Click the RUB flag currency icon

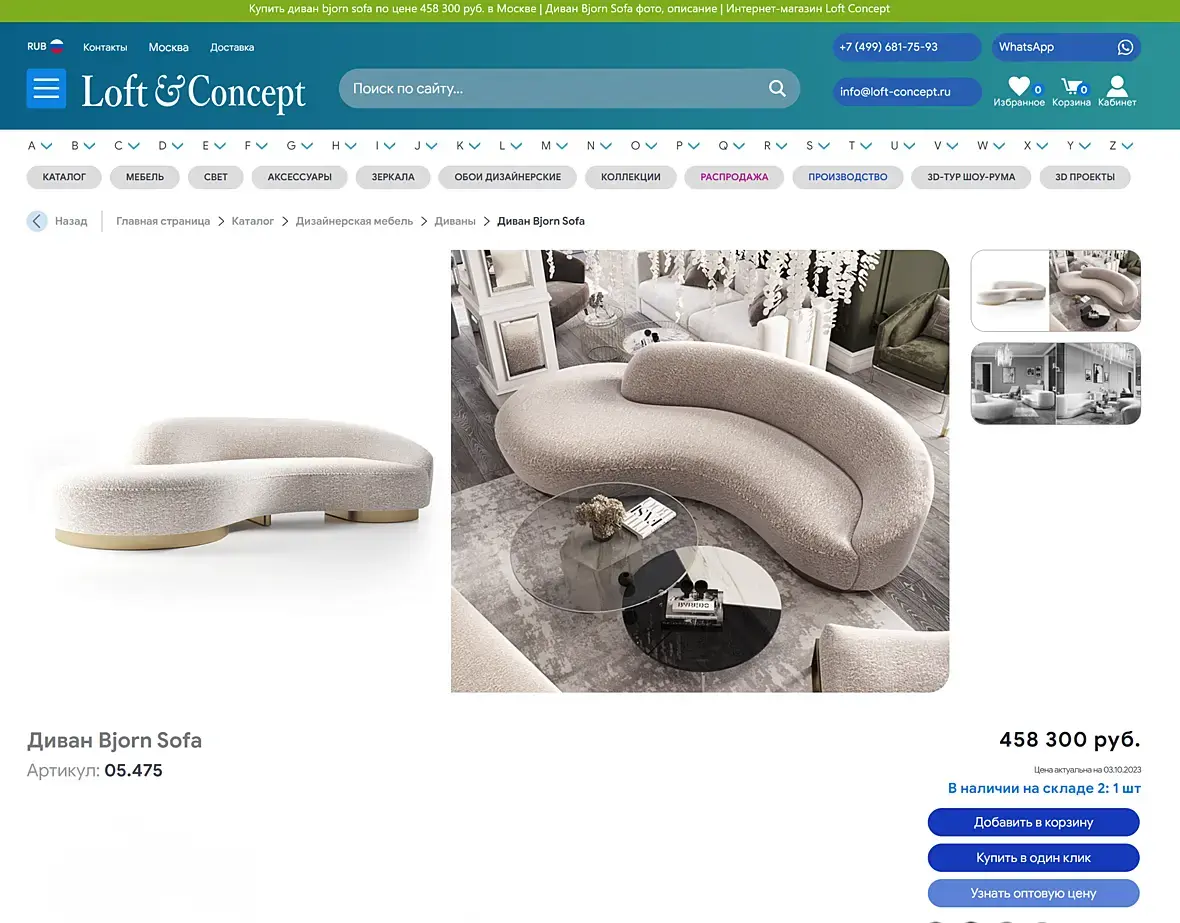(56, 46)
